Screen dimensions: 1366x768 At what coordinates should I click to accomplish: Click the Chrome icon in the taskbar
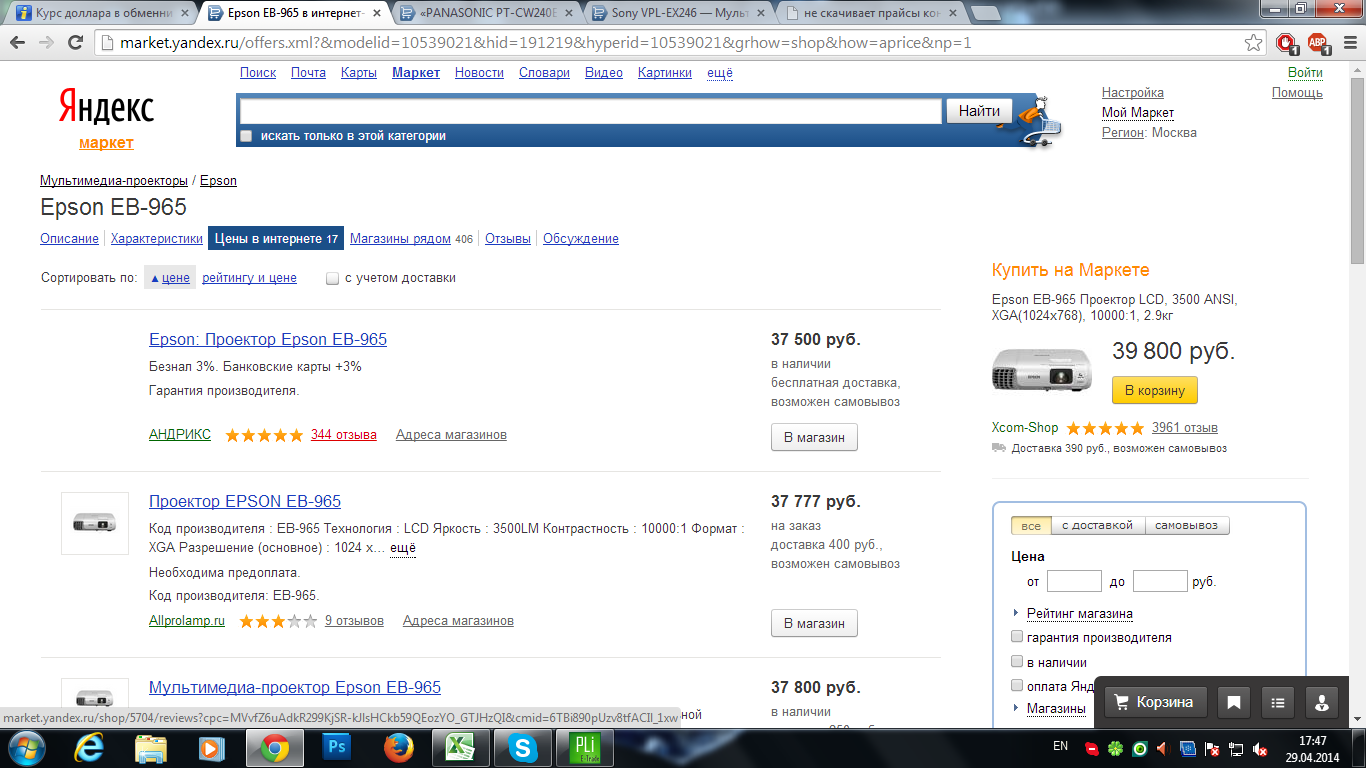click(275, 747)
